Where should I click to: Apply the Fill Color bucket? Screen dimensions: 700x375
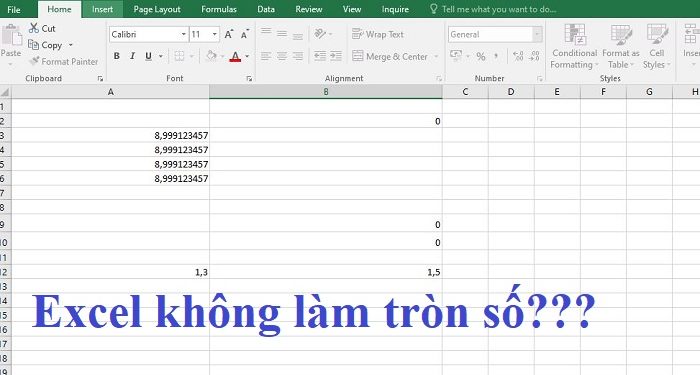(211, 56)
